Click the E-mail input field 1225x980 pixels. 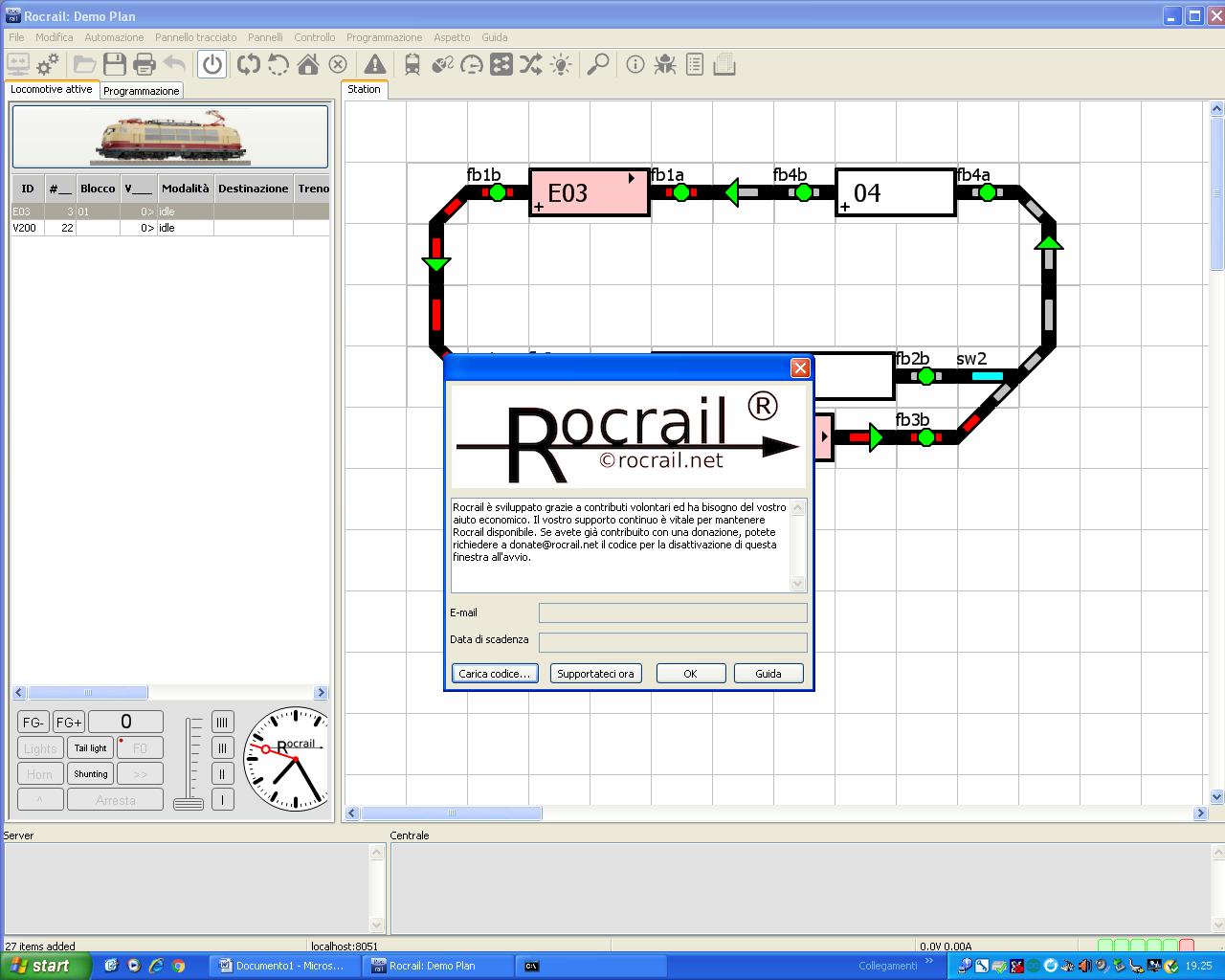pyautogui.click(x=673, y=613)
